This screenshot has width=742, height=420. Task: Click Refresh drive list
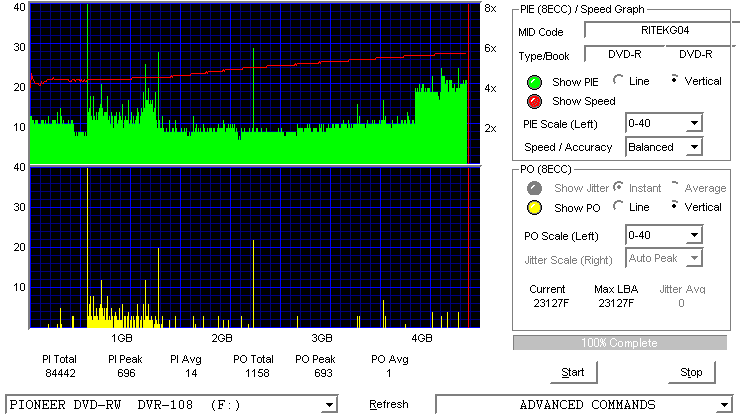[389, 404]
